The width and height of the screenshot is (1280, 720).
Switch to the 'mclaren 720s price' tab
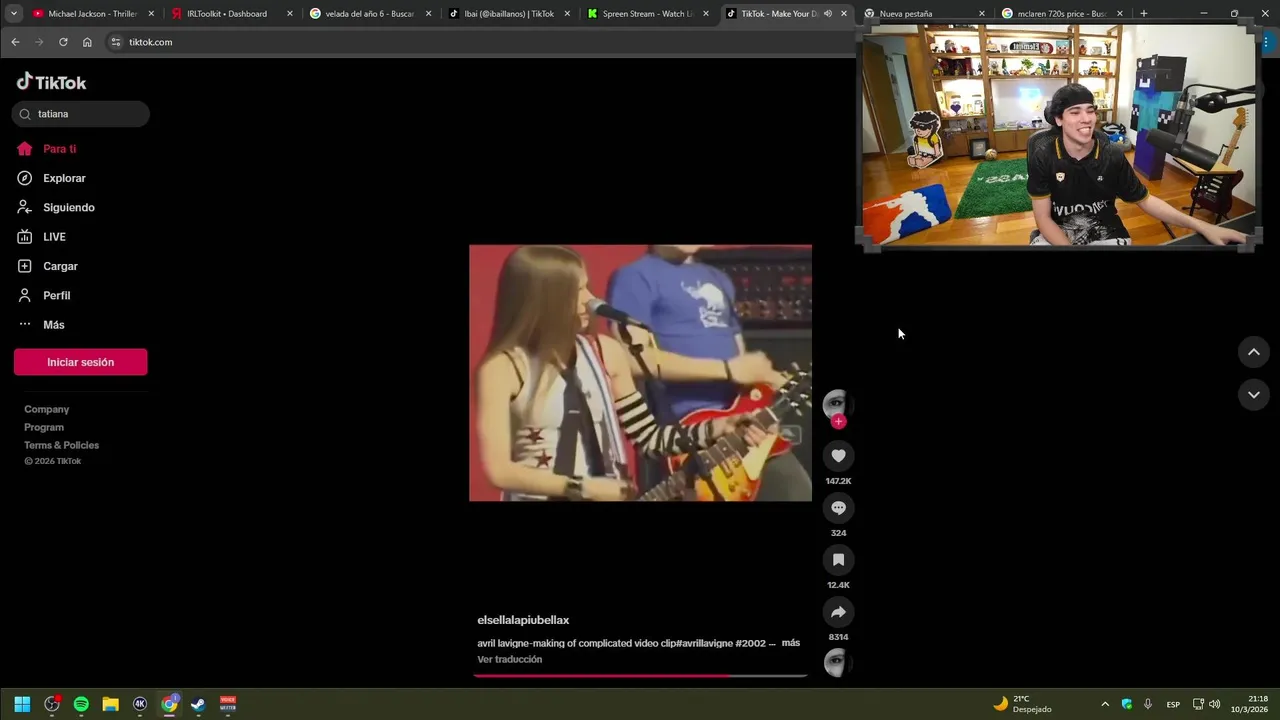(1062, 14)
